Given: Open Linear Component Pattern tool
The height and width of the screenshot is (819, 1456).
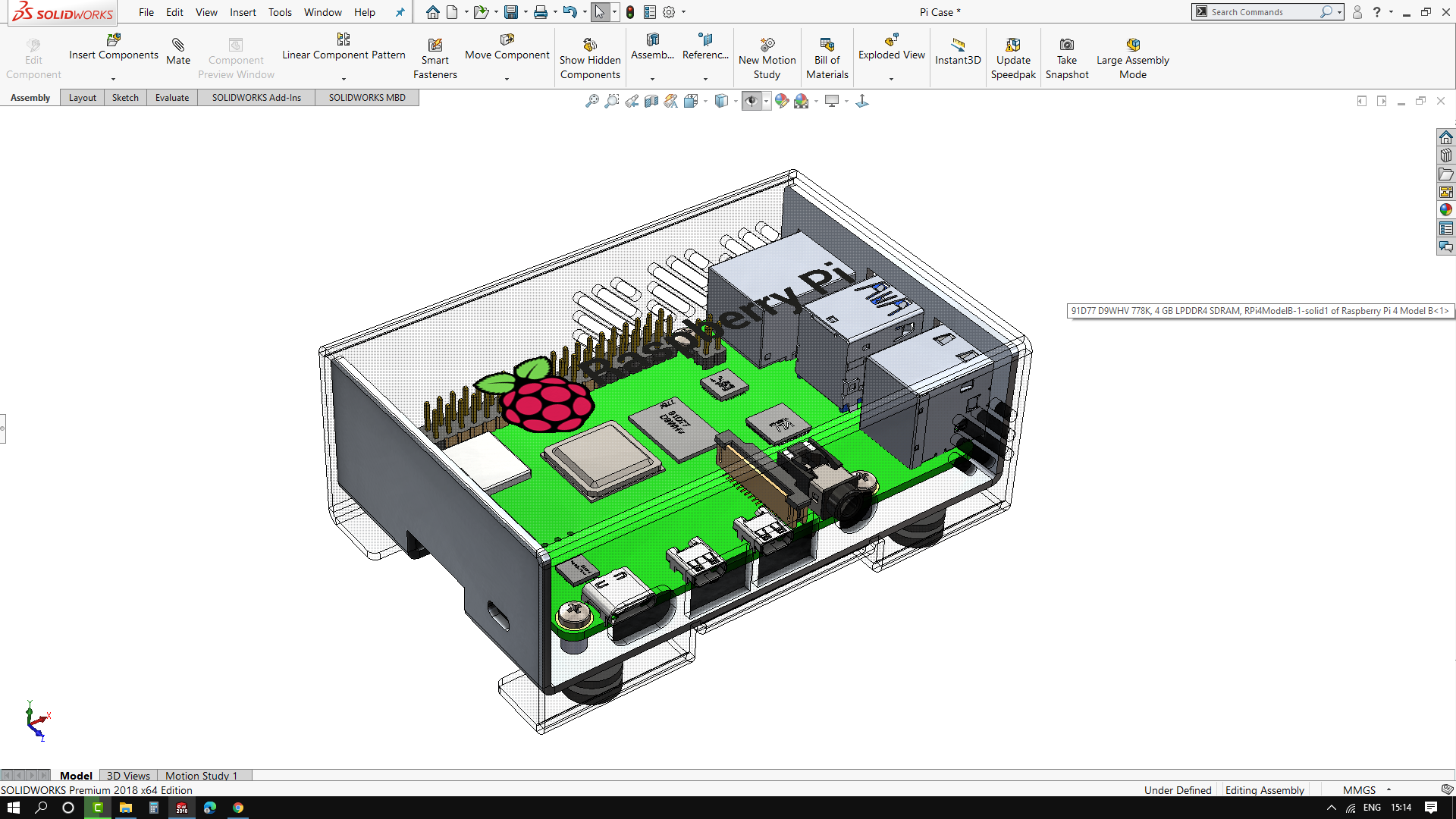Looking at the screenshot, I should 344,47.
